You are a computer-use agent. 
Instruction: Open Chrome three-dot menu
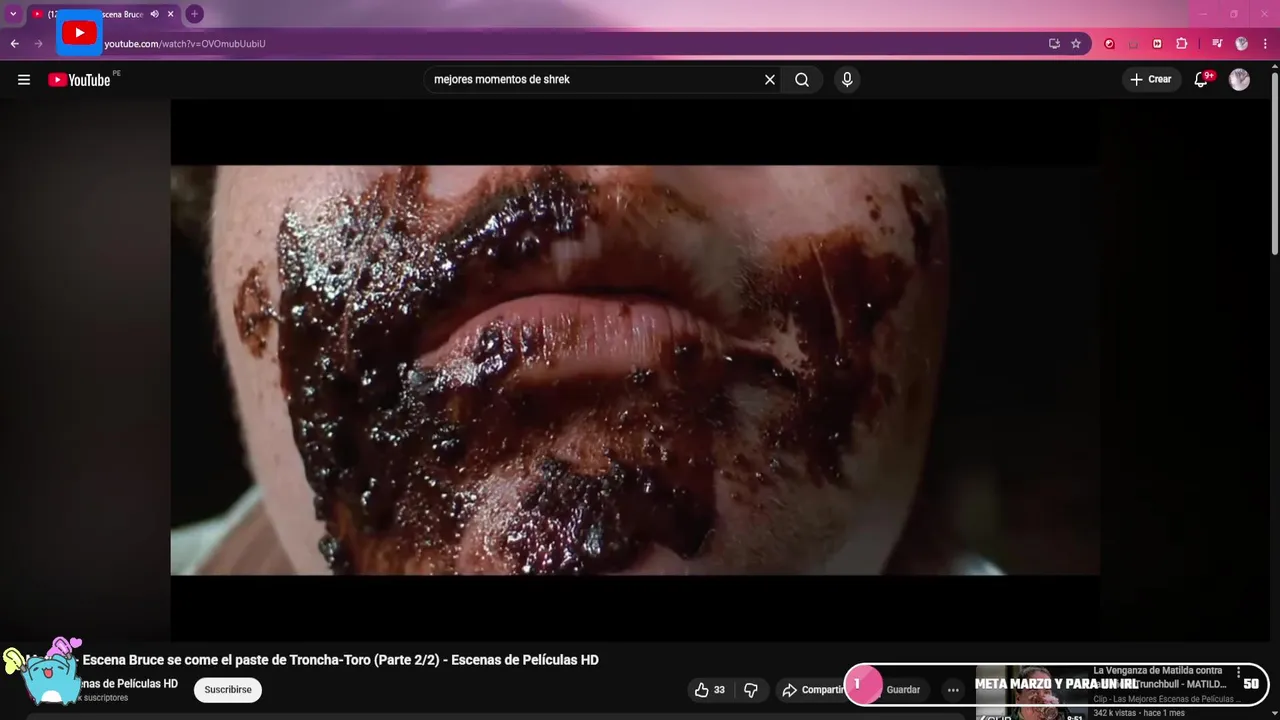[x=1266, y=44]
